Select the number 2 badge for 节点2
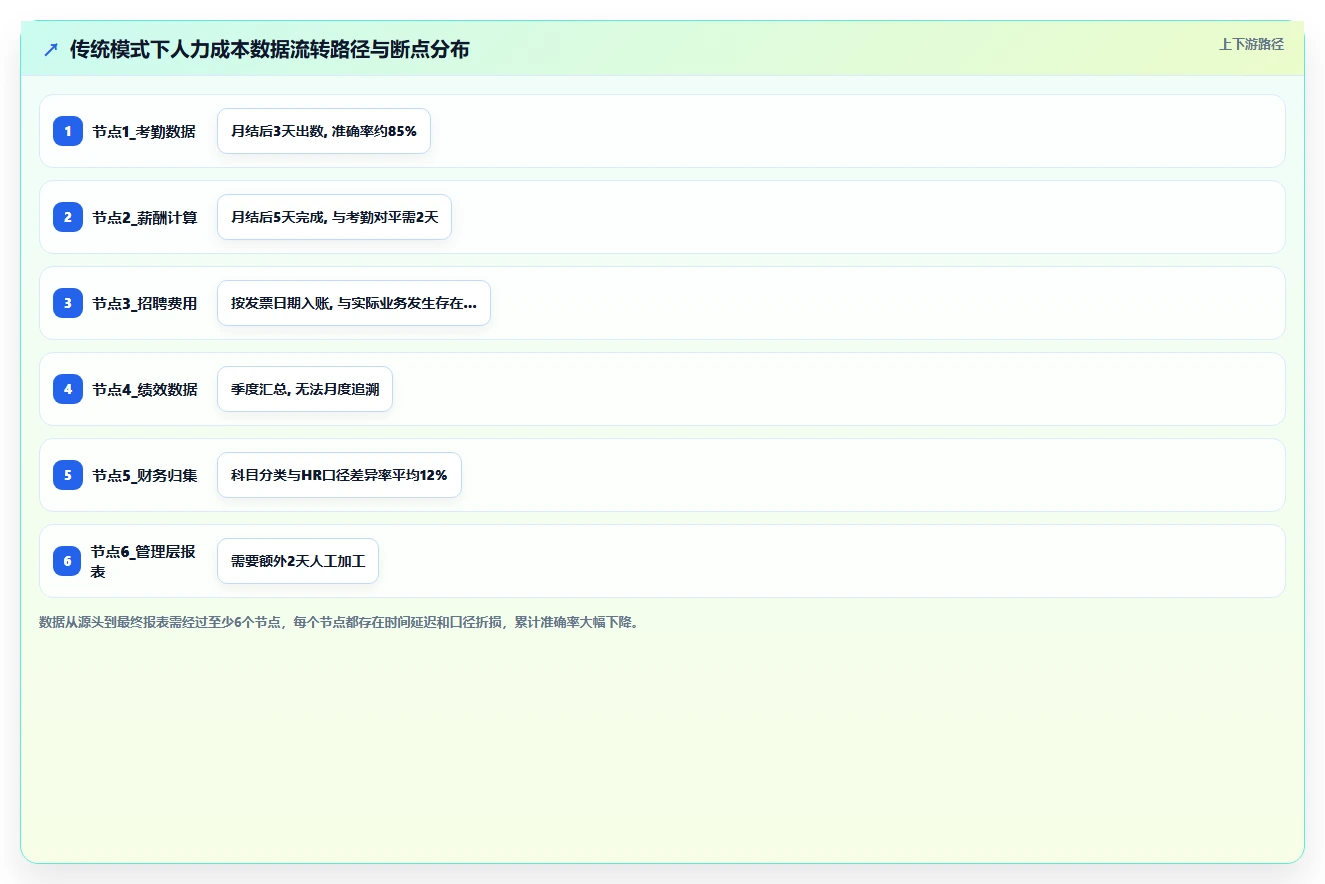Screen dimensions: 1325x884 [68, 217]
